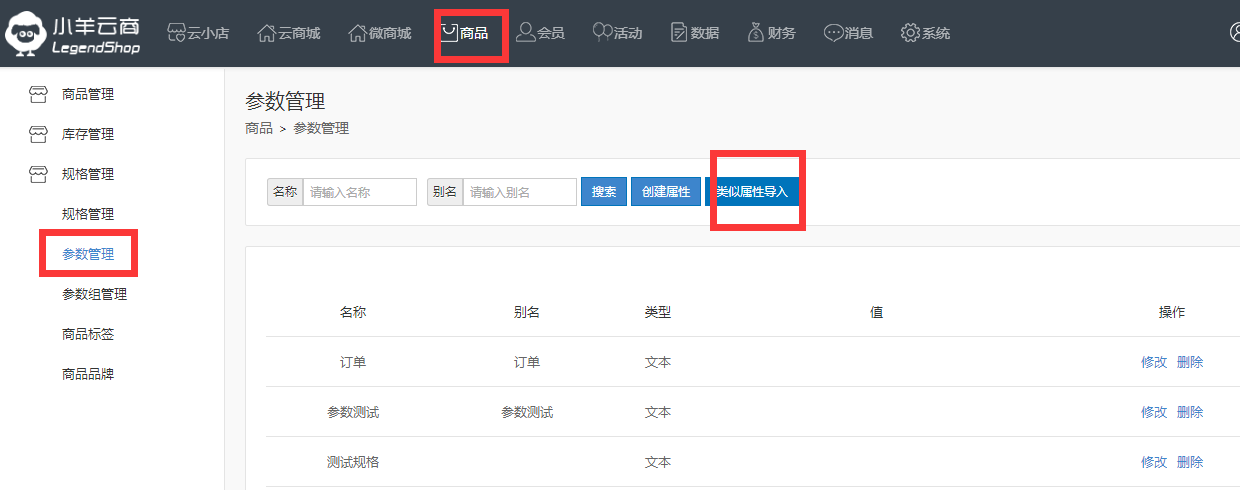Expand 商品管理 in the sidebar
Image resolution: width=1240 pixels, height=490 pixels.
coord(88,94)
